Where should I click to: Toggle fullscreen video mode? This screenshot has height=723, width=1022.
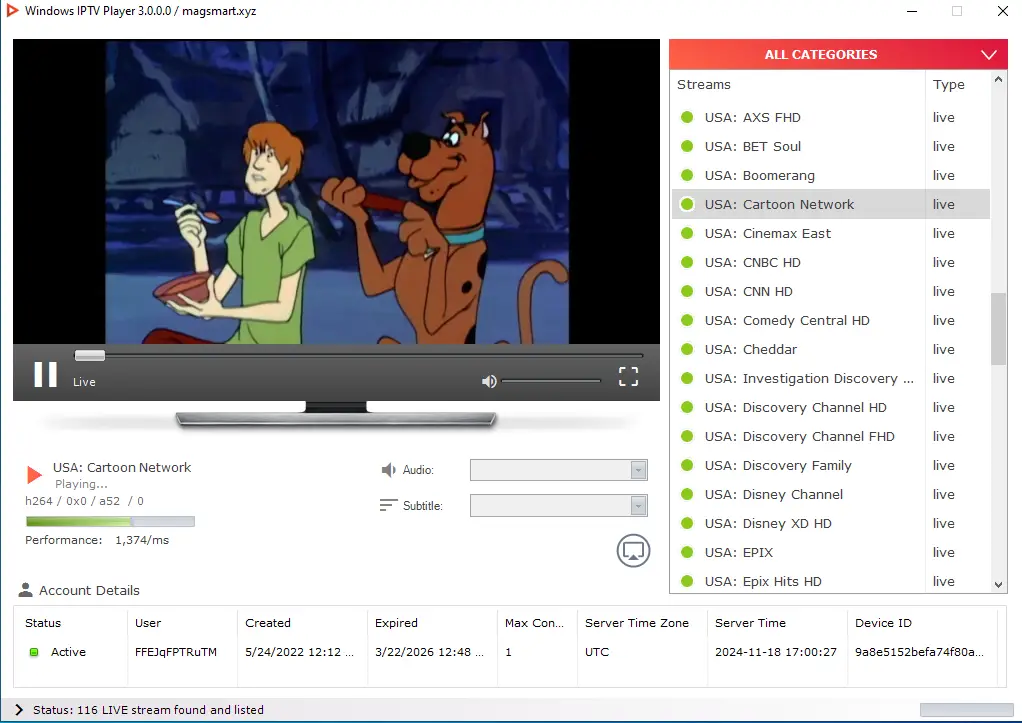628,376
